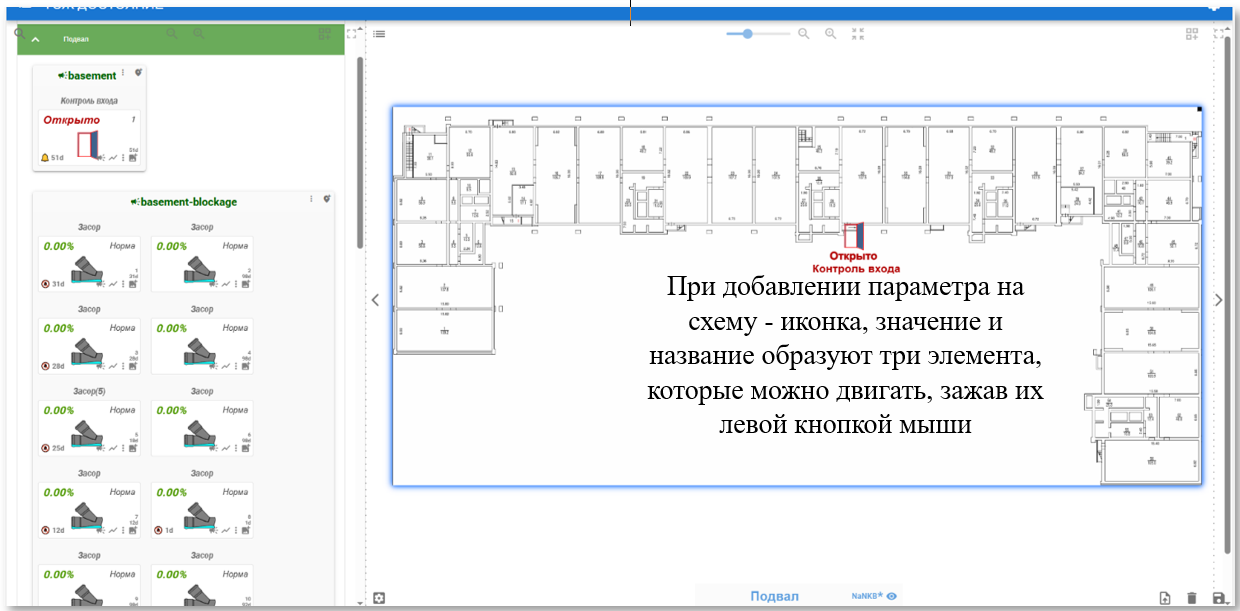
Task: Open three-dot menu of Засор widget 6
Action: 235,448
